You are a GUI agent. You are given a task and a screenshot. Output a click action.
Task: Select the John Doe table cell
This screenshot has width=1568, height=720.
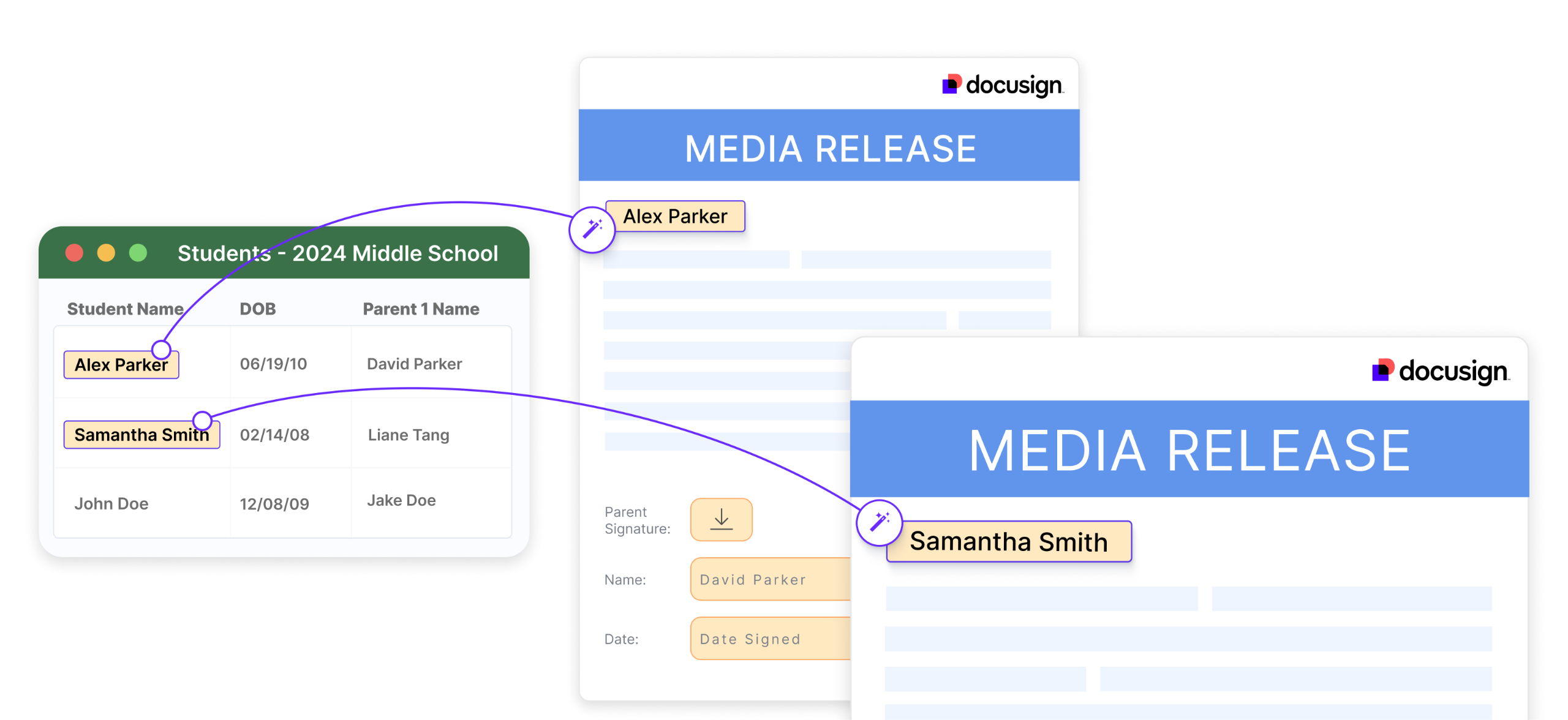click(111, 504)
